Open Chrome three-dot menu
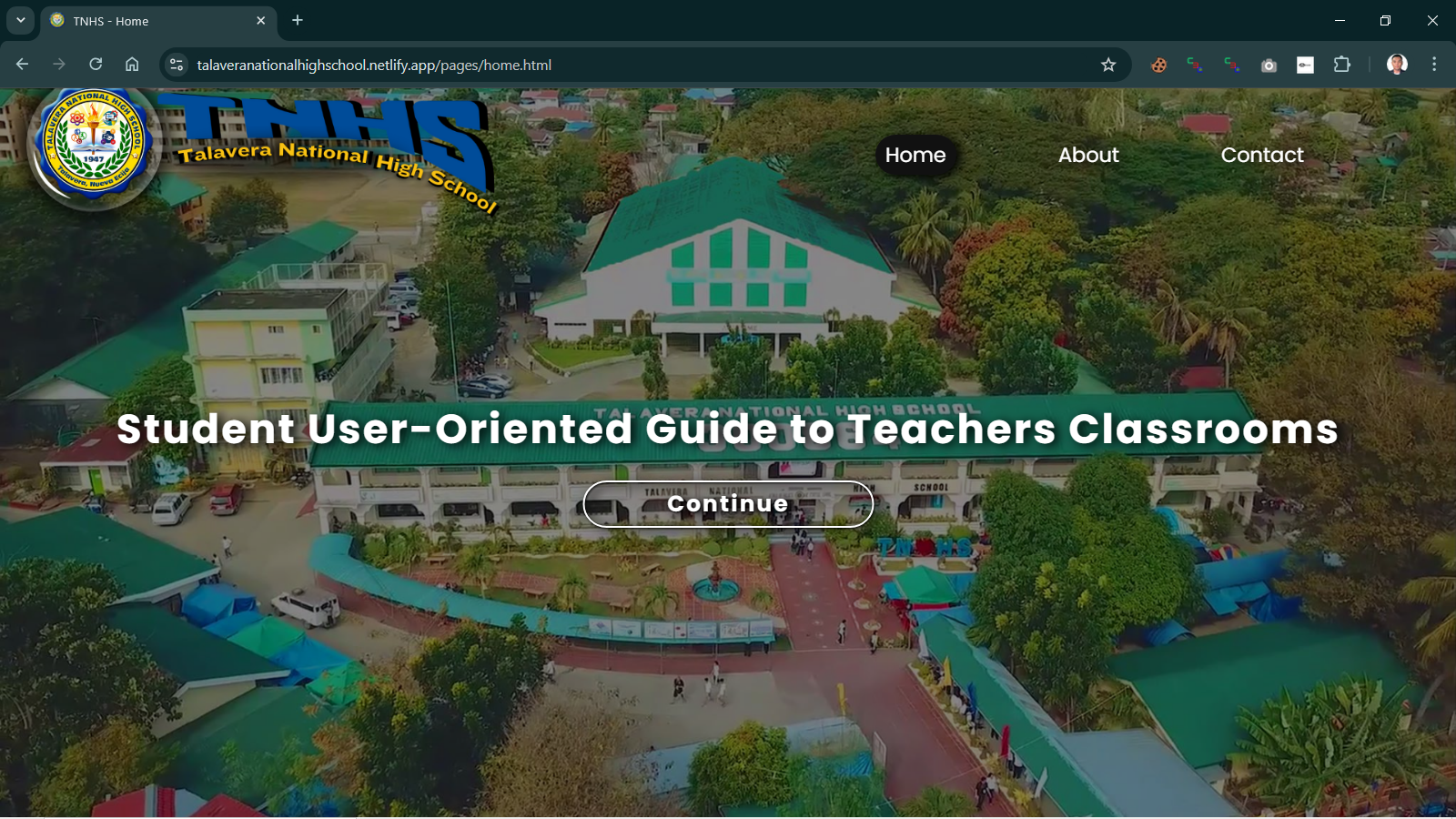Viewport: 1456px width, 819px height. tap(1434, 65)
